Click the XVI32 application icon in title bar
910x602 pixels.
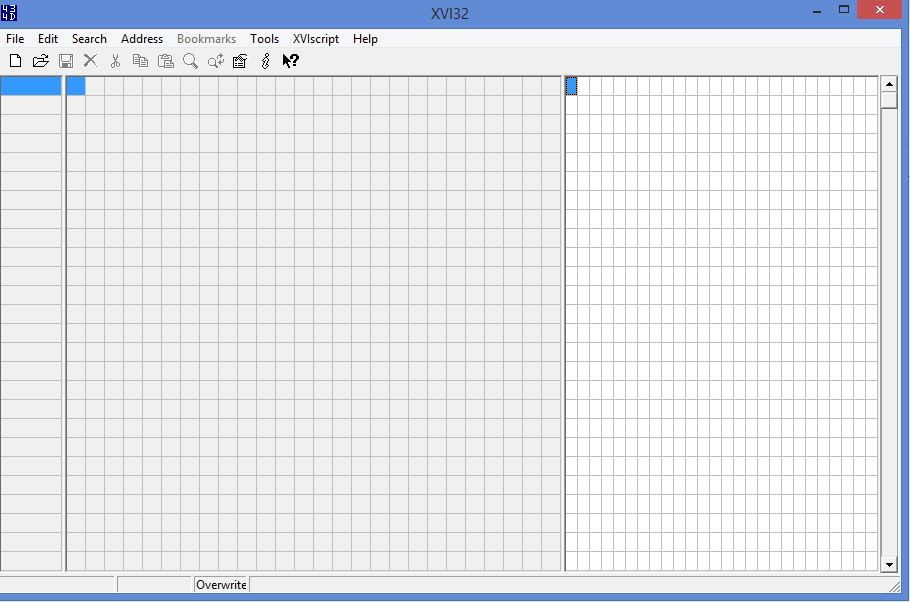(9, 12)
